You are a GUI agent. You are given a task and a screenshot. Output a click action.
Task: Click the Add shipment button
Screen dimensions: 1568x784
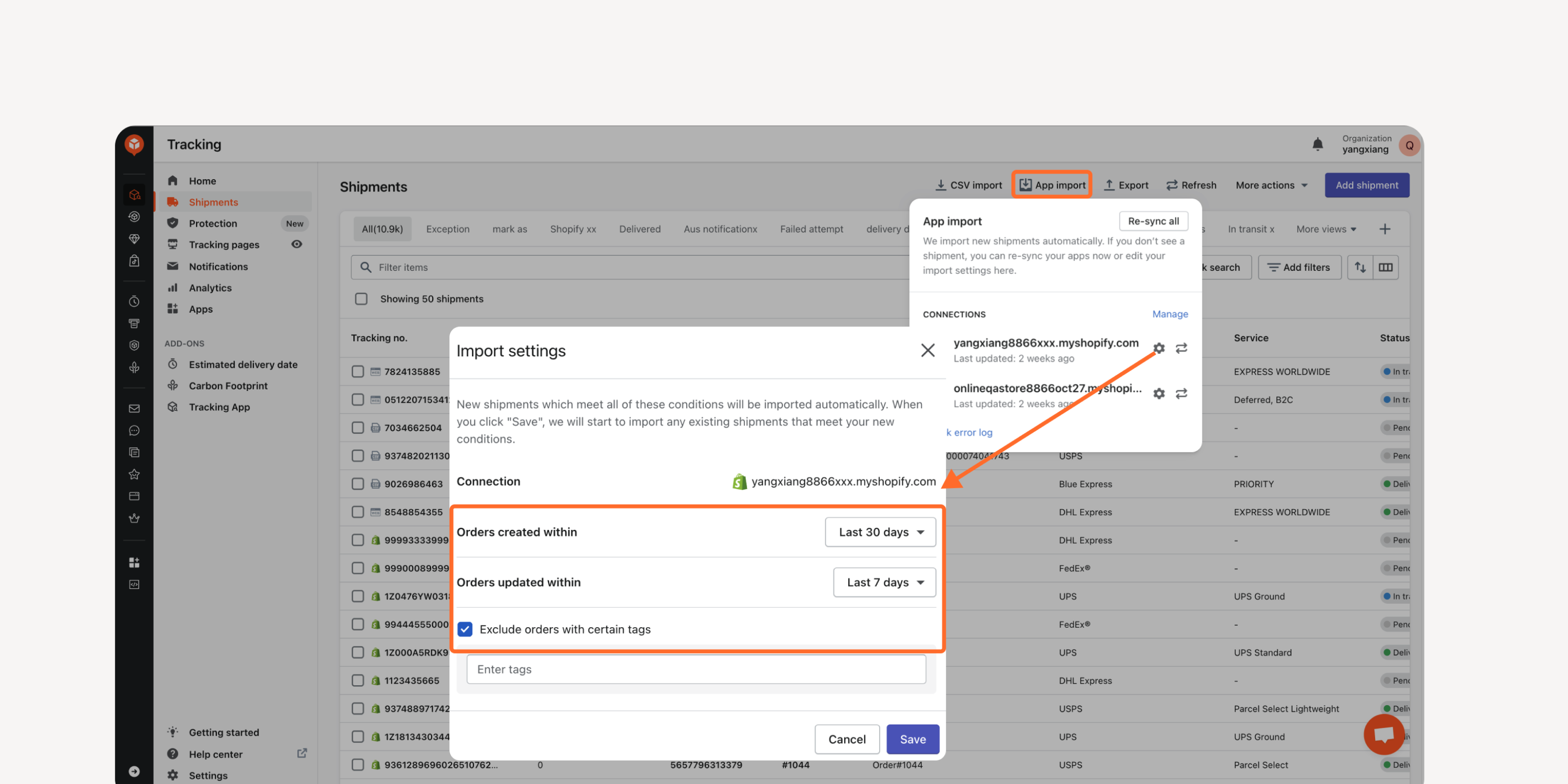pos(1366,185)
